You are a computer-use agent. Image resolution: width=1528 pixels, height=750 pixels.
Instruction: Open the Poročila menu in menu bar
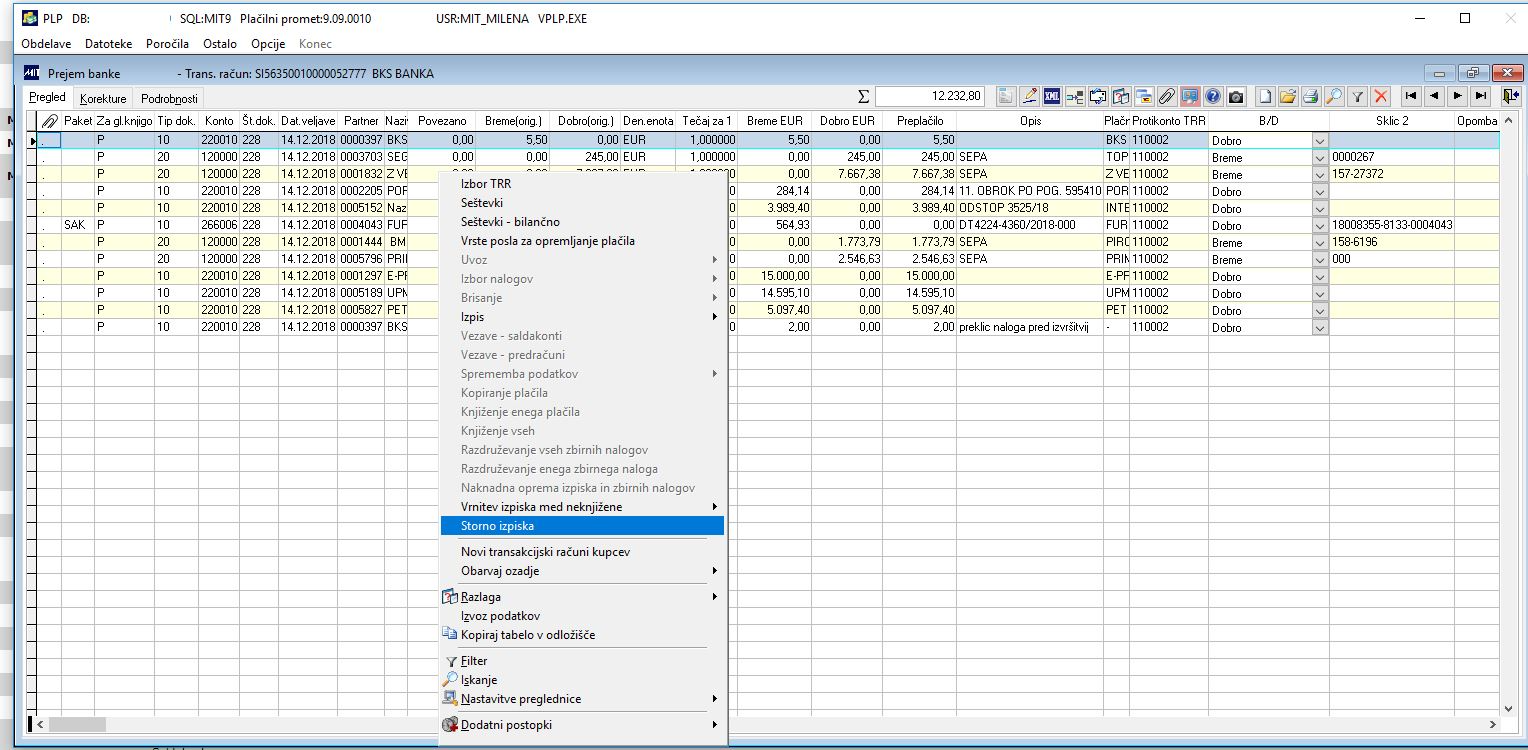click(167, 44)
